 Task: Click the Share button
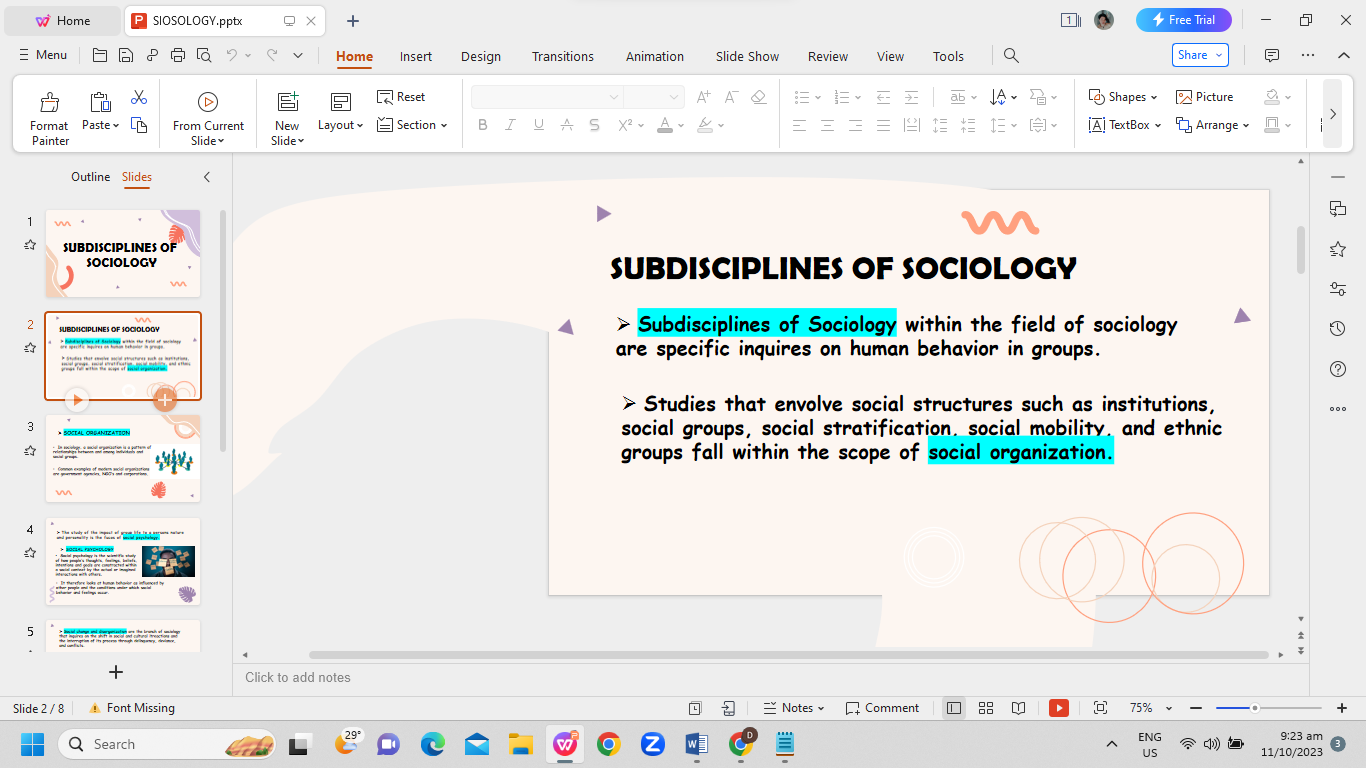(x=1200, y=55)
